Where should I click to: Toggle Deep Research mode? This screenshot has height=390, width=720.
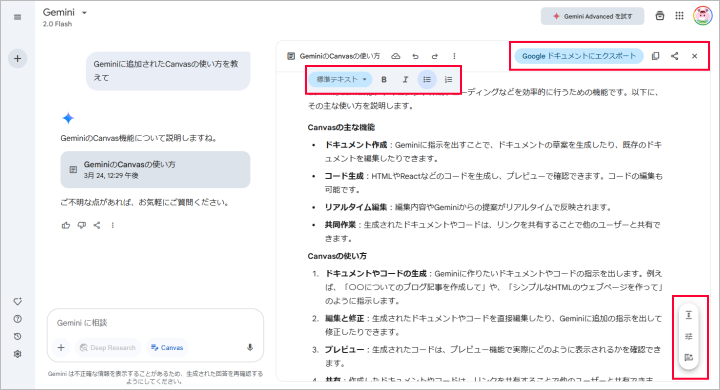[x=108, y=348]
